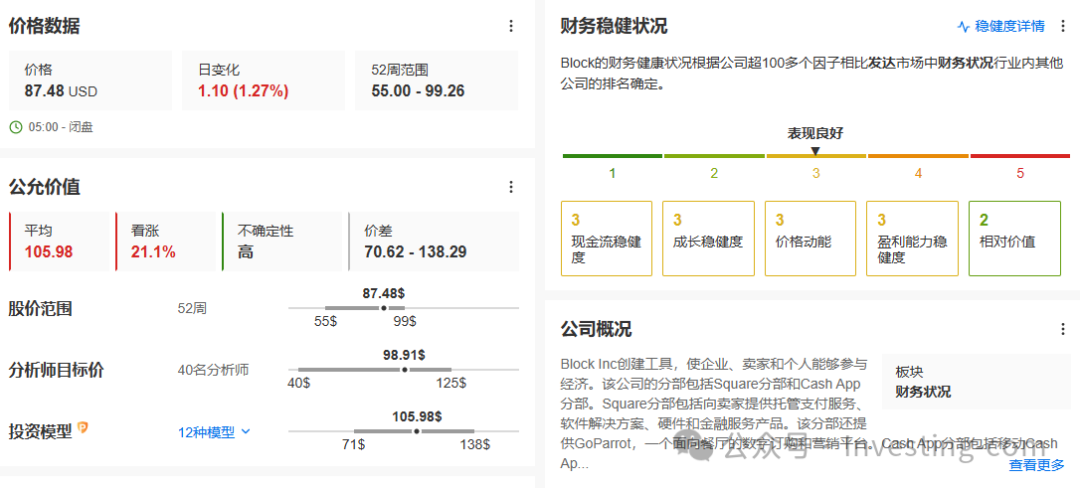Click the 40名分析师 label
Viewport: 1080px width, 488px height.
coord(213,370)
